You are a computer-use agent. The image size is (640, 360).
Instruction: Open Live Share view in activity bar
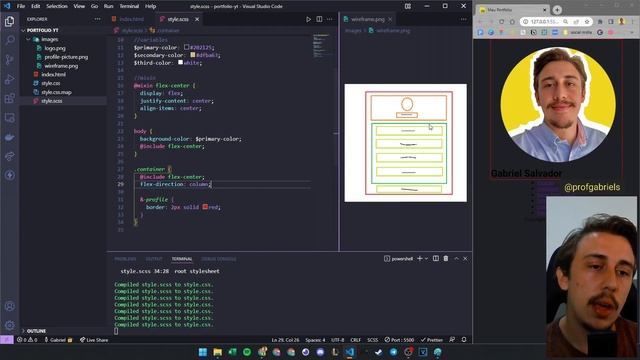(x=9, y=156)
